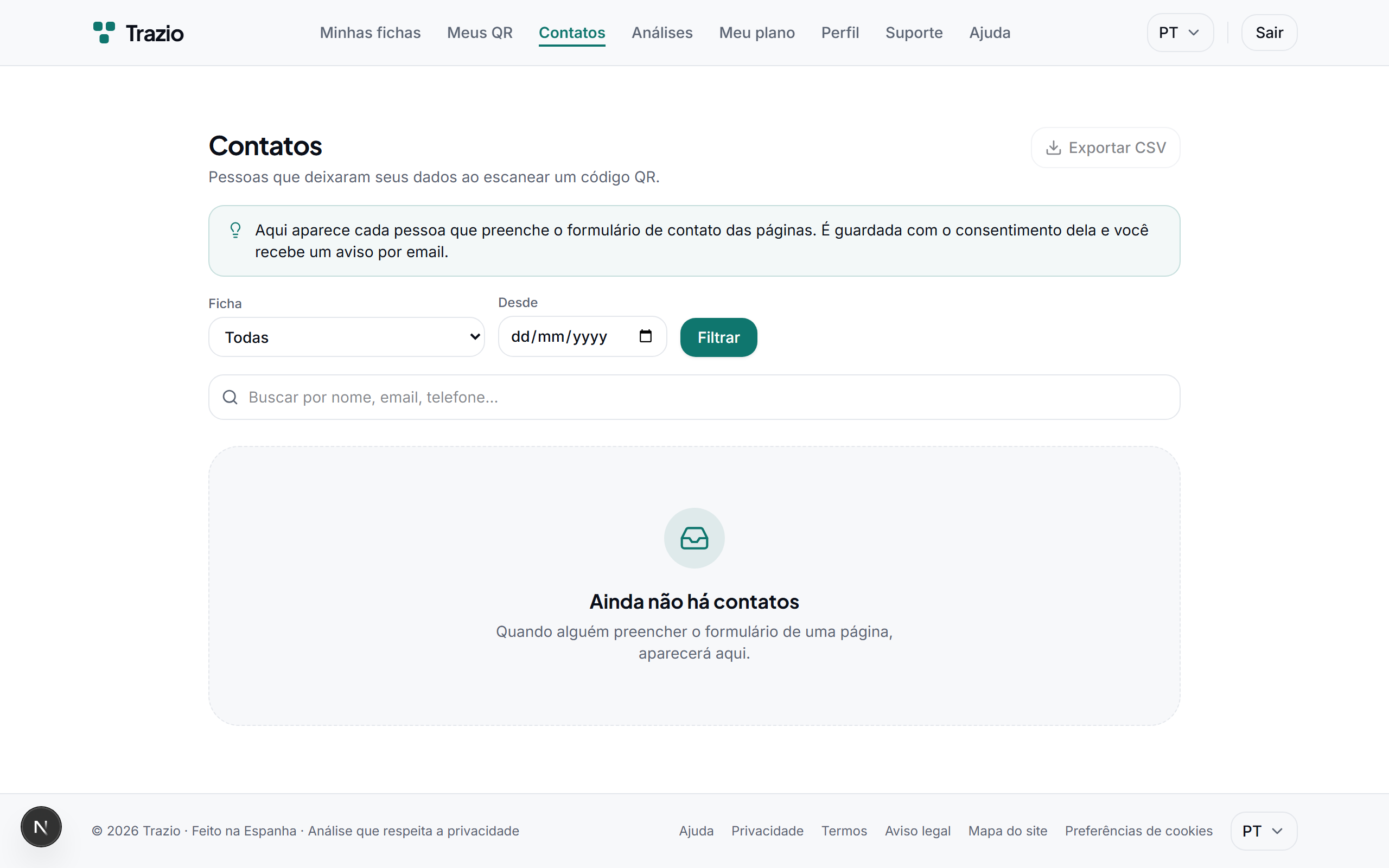Click the Sair logout button

pos(1269,33)
